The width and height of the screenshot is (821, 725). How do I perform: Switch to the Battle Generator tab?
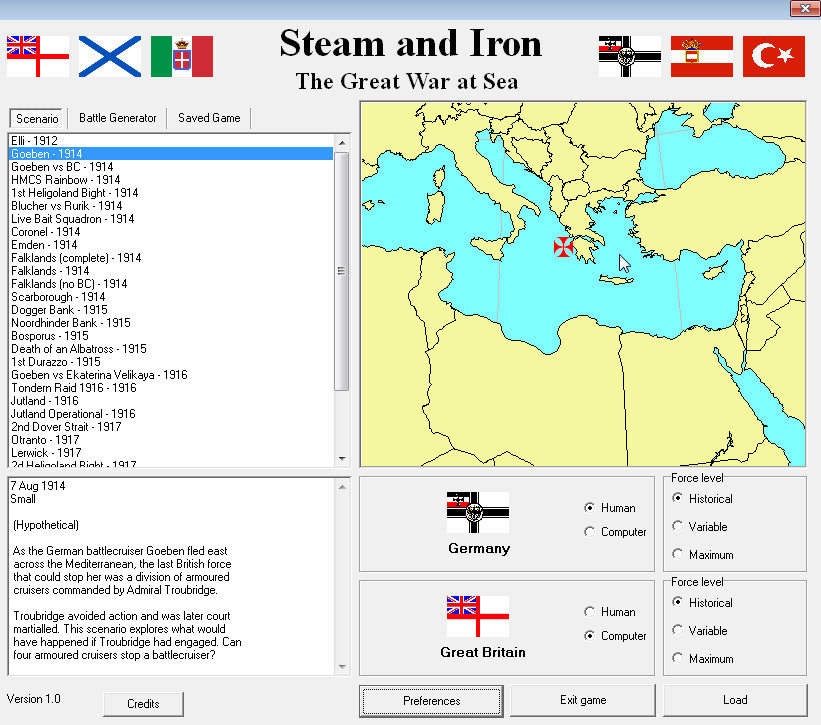[x=118, y=118]
